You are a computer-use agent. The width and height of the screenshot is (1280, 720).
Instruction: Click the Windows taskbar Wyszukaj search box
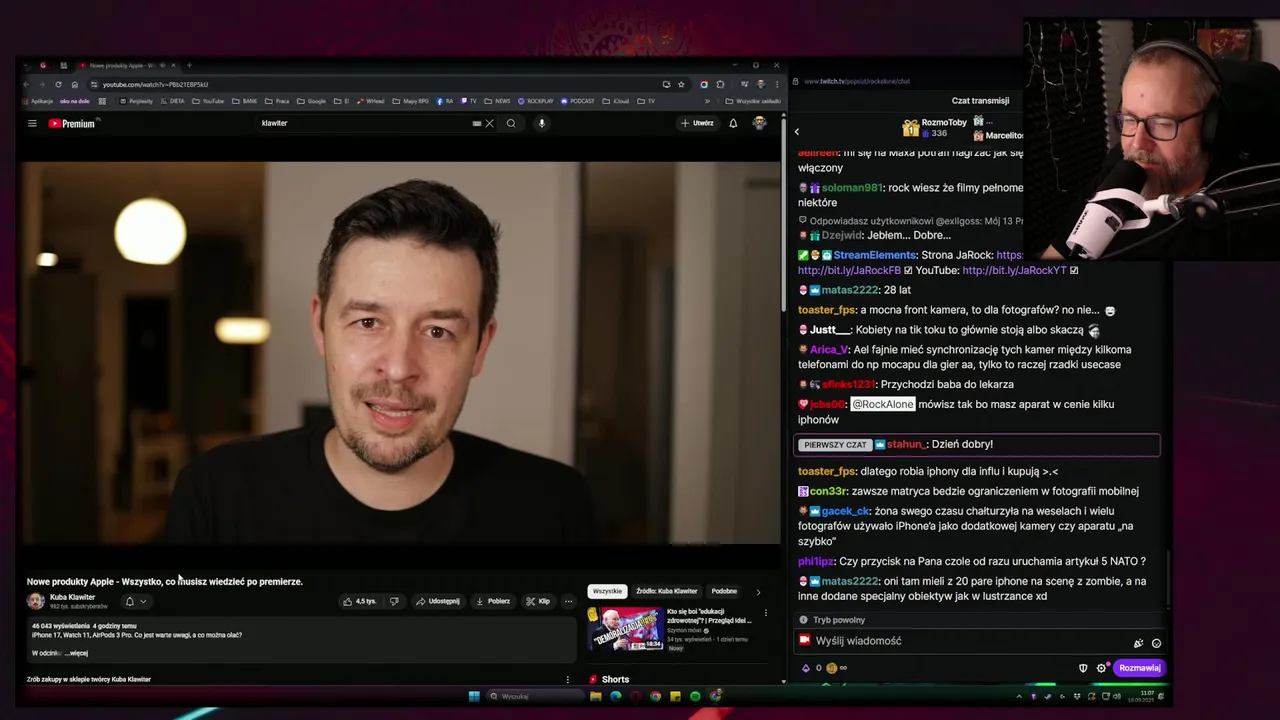pyautogui.click(x=534, y=696)
